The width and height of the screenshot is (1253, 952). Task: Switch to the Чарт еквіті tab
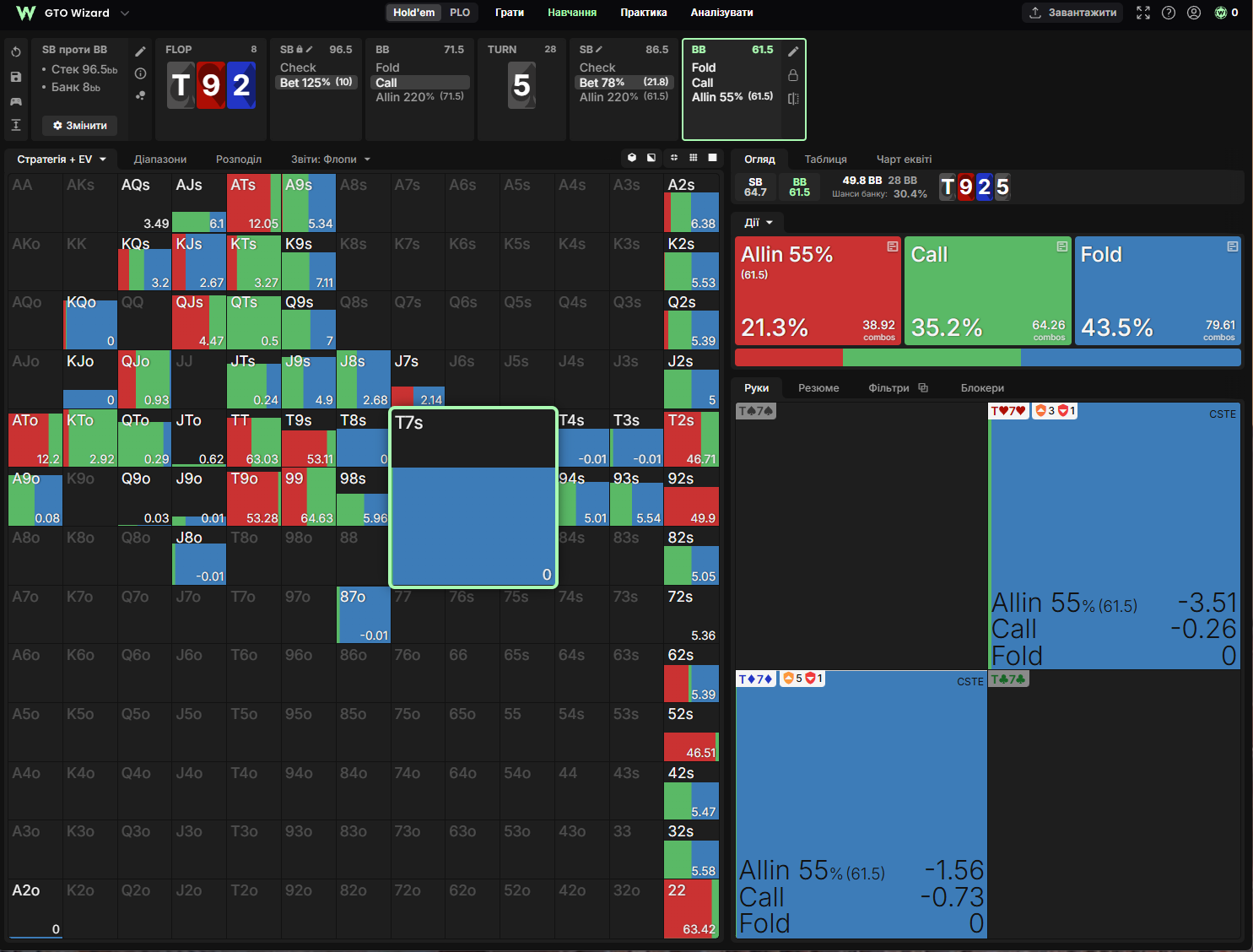click(904, 160)
